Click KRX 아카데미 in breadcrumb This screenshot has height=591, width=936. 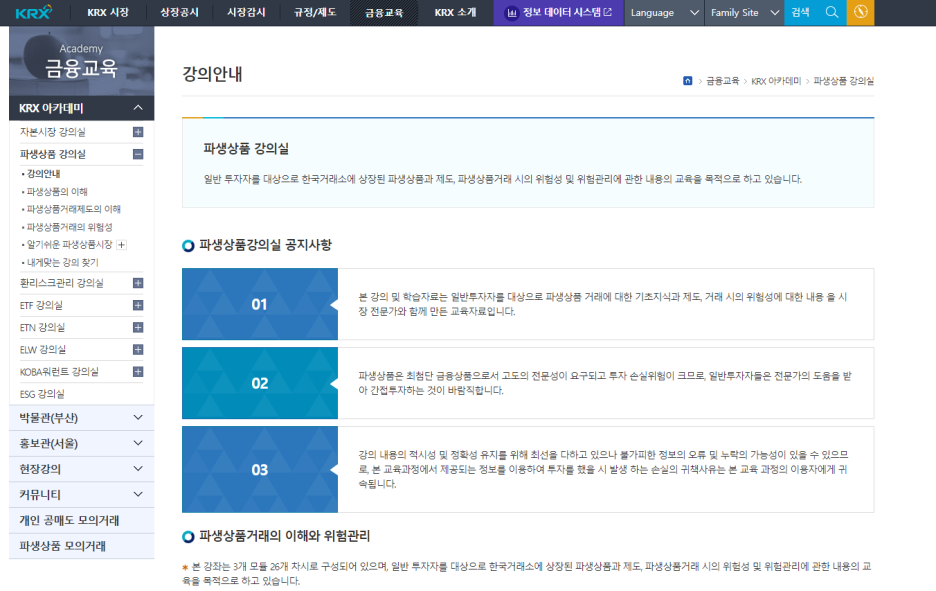tap(776, 81)
